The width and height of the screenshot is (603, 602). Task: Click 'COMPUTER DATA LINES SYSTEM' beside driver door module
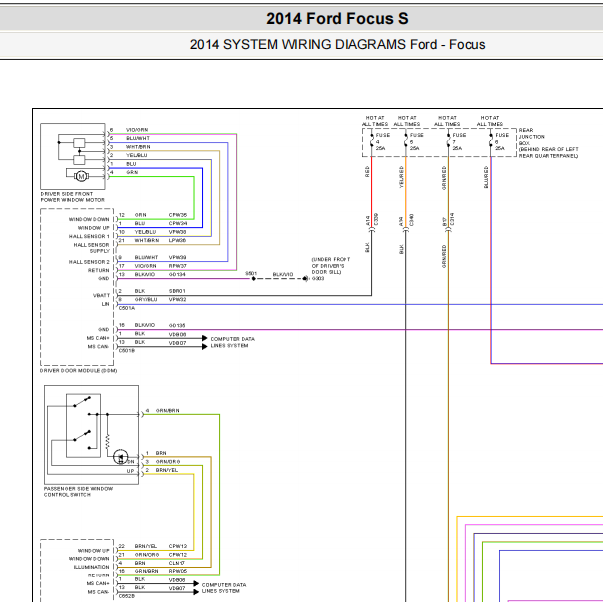(232, 342)
